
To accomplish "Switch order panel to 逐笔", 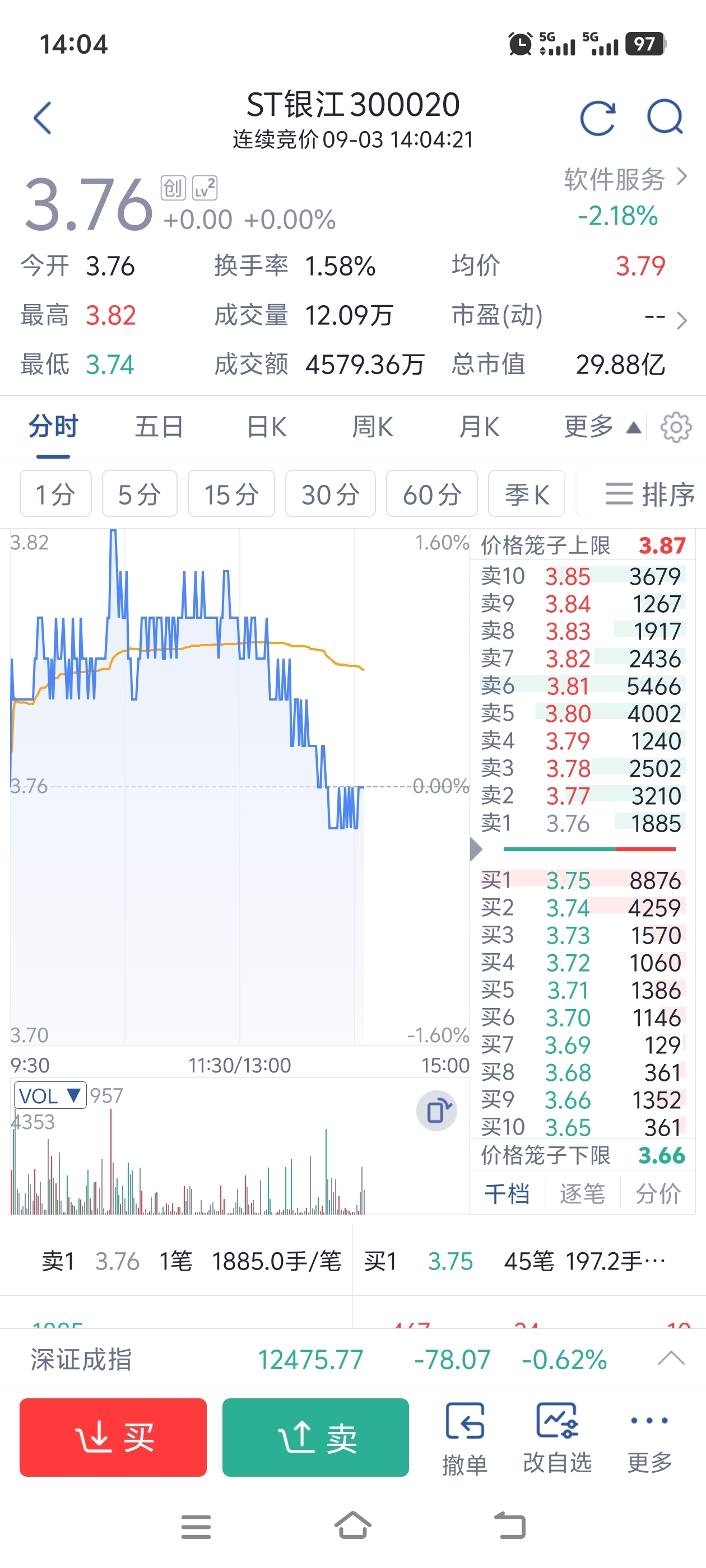I will click(582, 1193).
